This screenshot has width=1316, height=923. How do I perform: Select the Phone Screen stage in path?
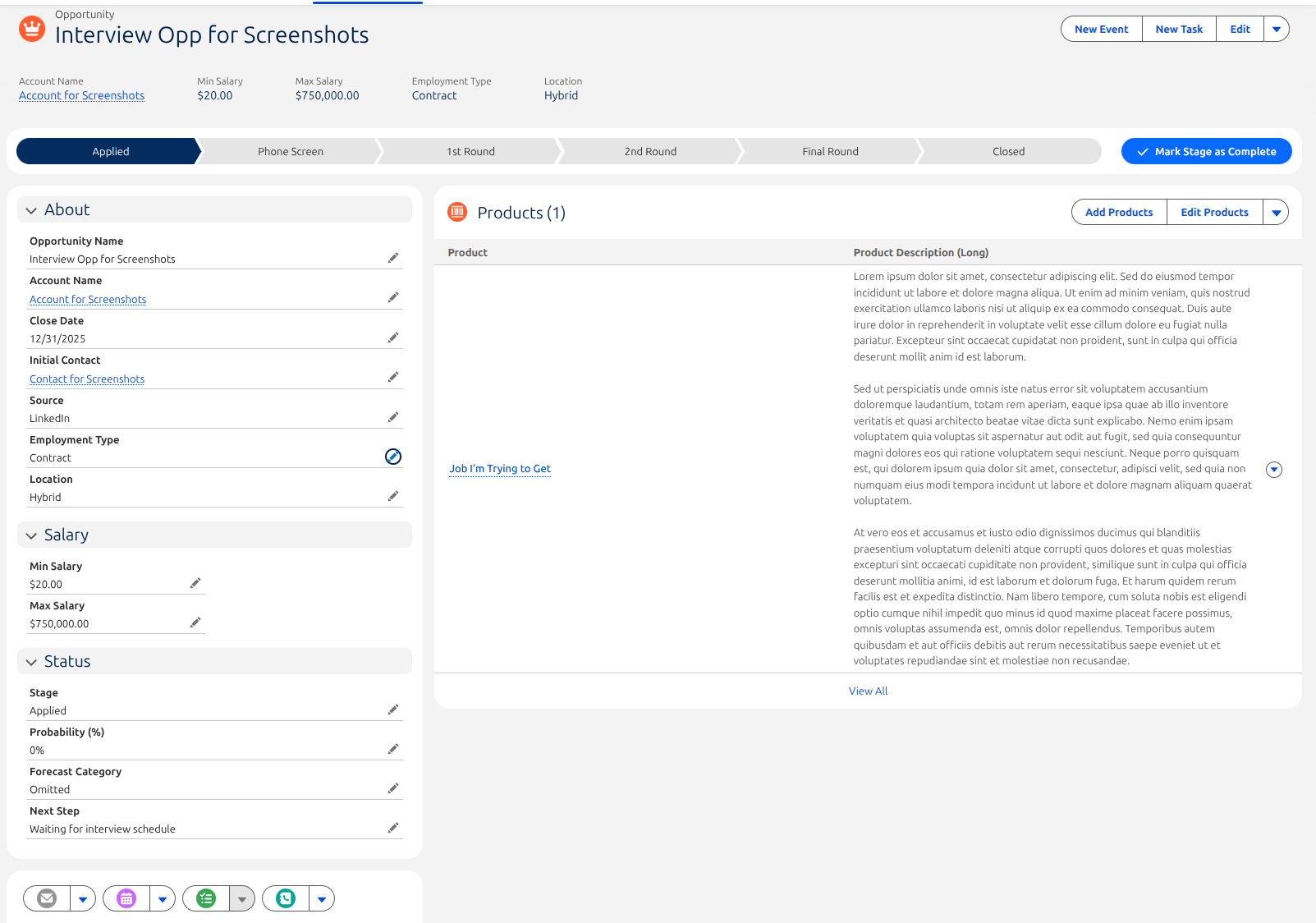(291, 152)
